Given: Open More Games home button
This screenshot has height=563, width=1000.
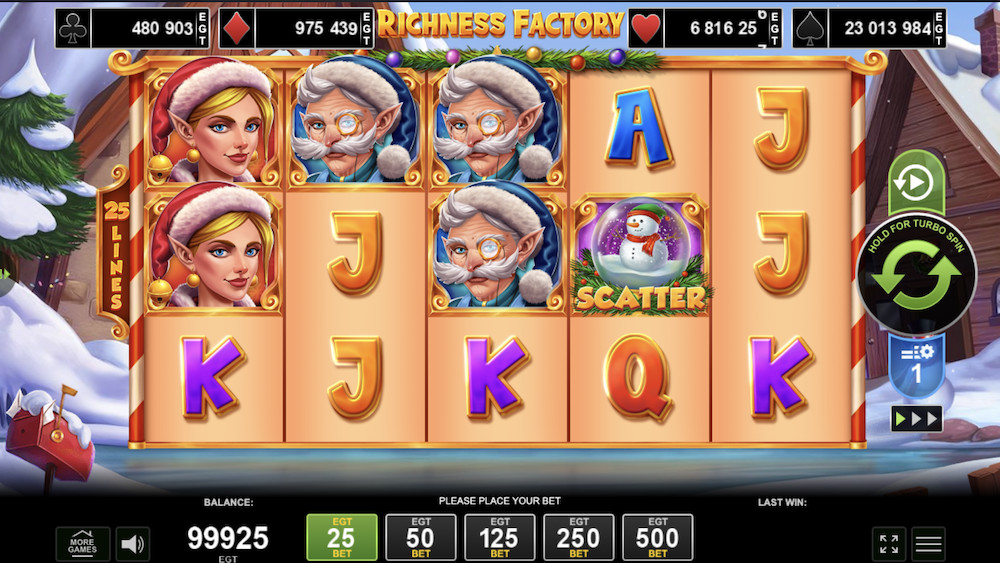Looking at the screenshot, I should coord(82,544).
